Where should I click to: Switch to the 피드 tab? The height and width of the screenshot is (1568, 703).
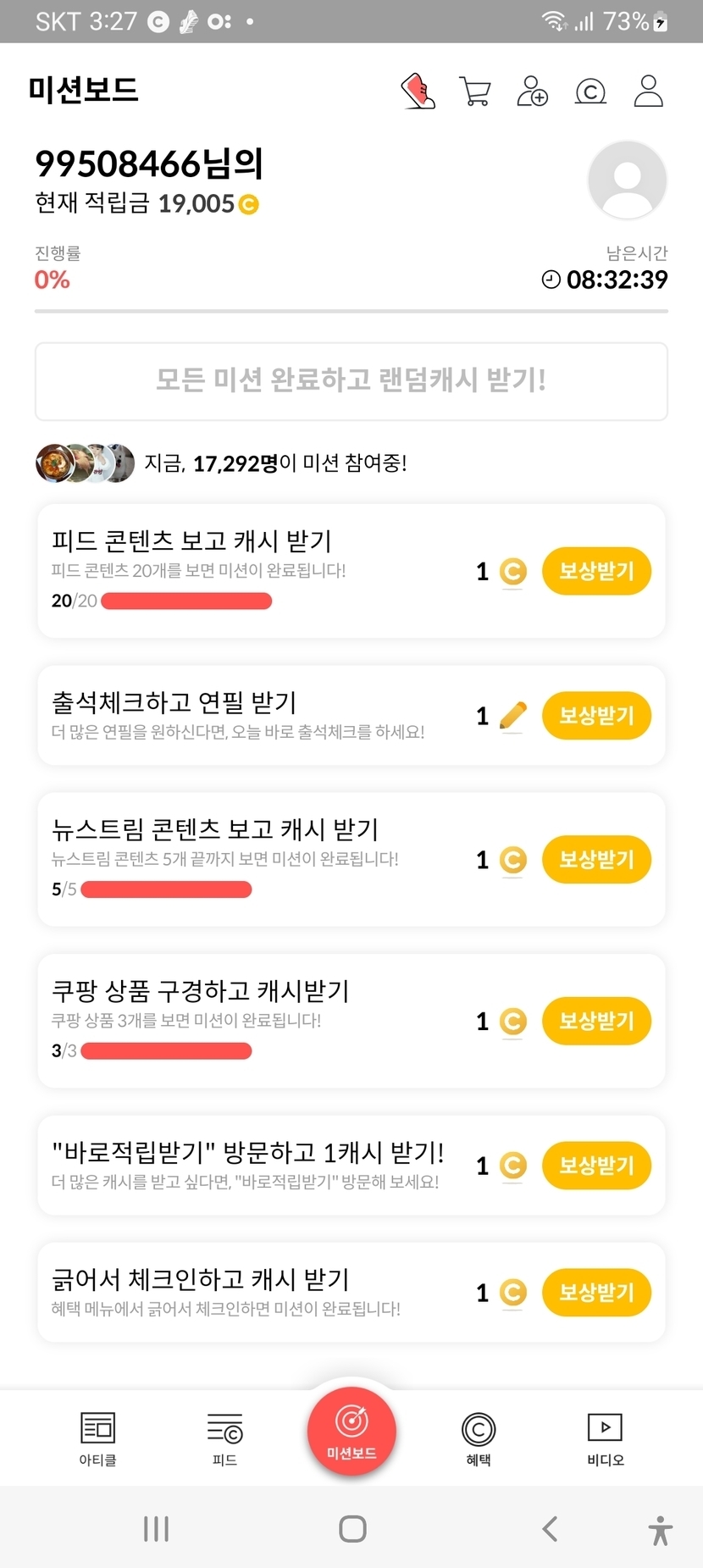224,1438
